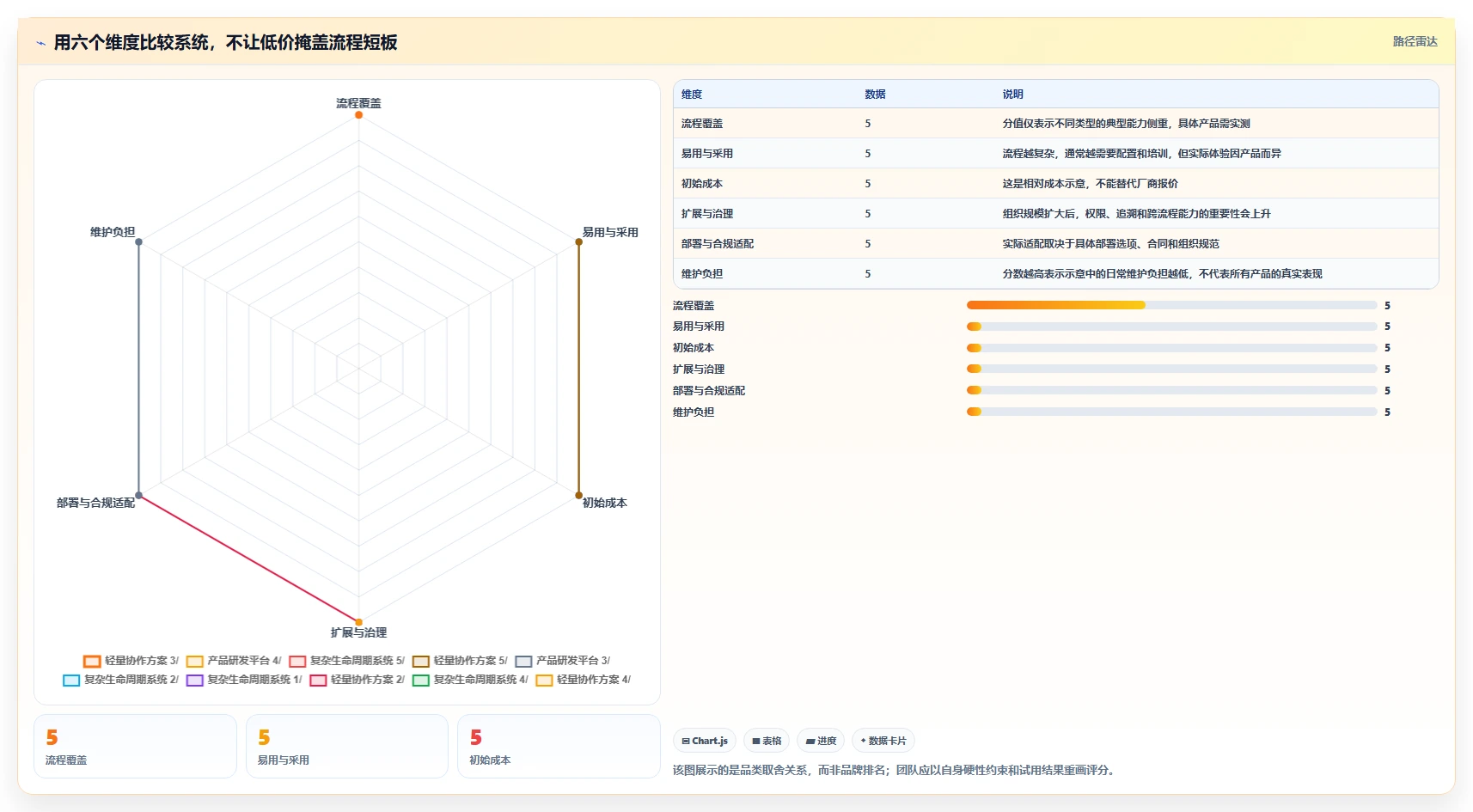Click the footer note starting 该图展示的是品类取舍关系
Screen dimensions: 1473x812
tap(895, 770)
